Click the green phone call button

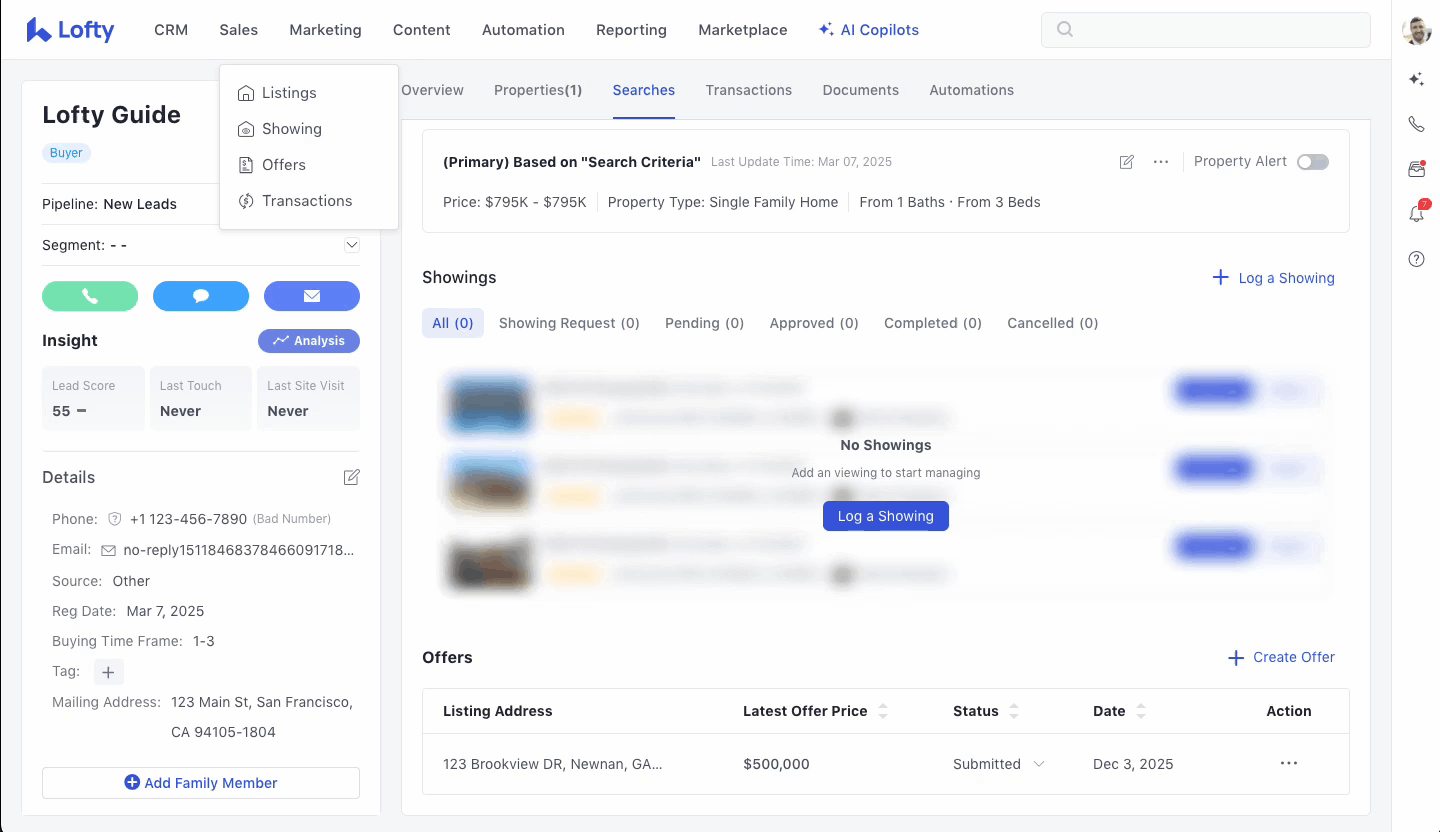tap(90, 296)
